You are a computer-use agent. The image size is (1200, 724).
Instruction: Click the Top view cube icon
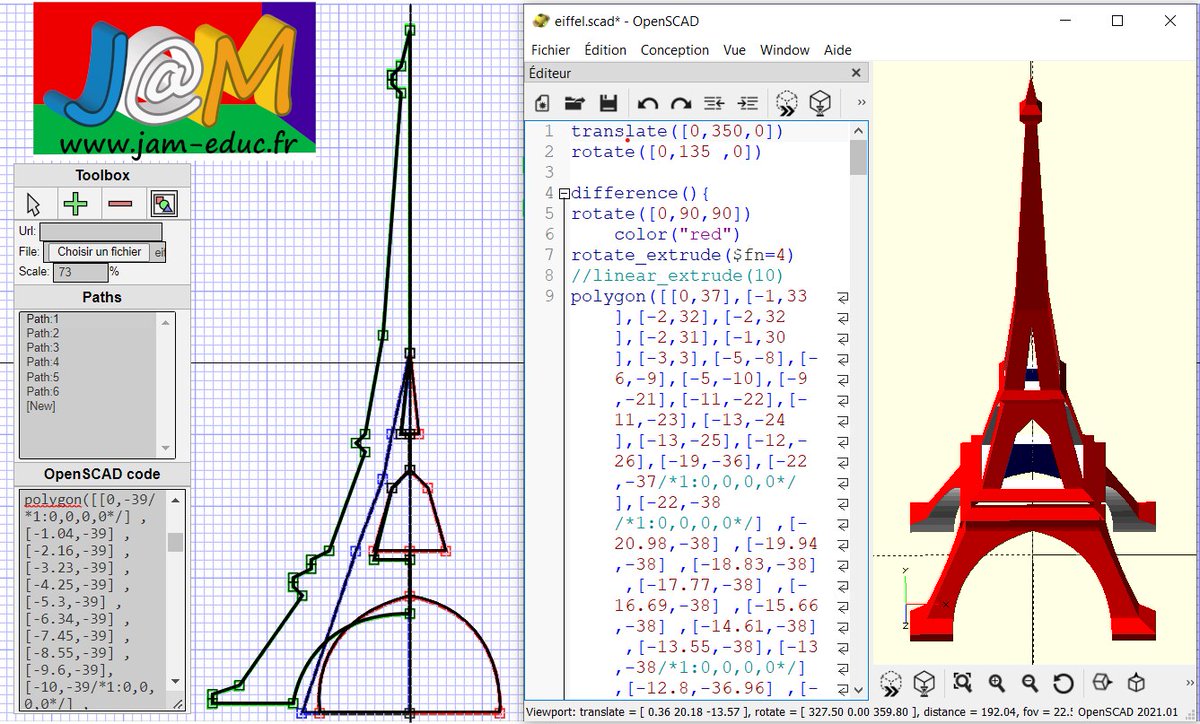tap(1136, 683)
